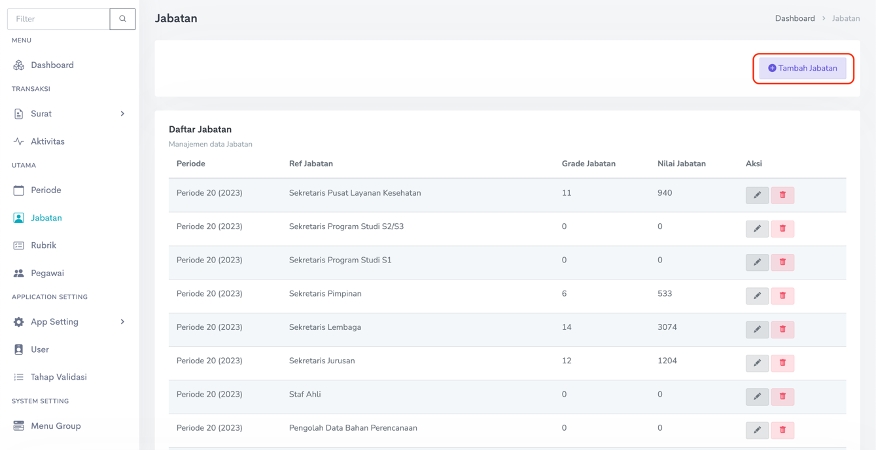Expand the App Setting submenu
This screenshot has width=876, height=450.
click(x=122, y=322)
